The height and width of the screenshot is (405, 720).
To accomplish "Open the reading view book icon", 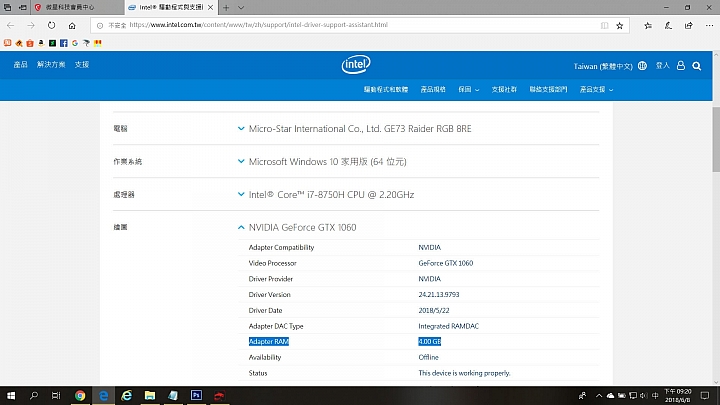I will tap(604, 26).
